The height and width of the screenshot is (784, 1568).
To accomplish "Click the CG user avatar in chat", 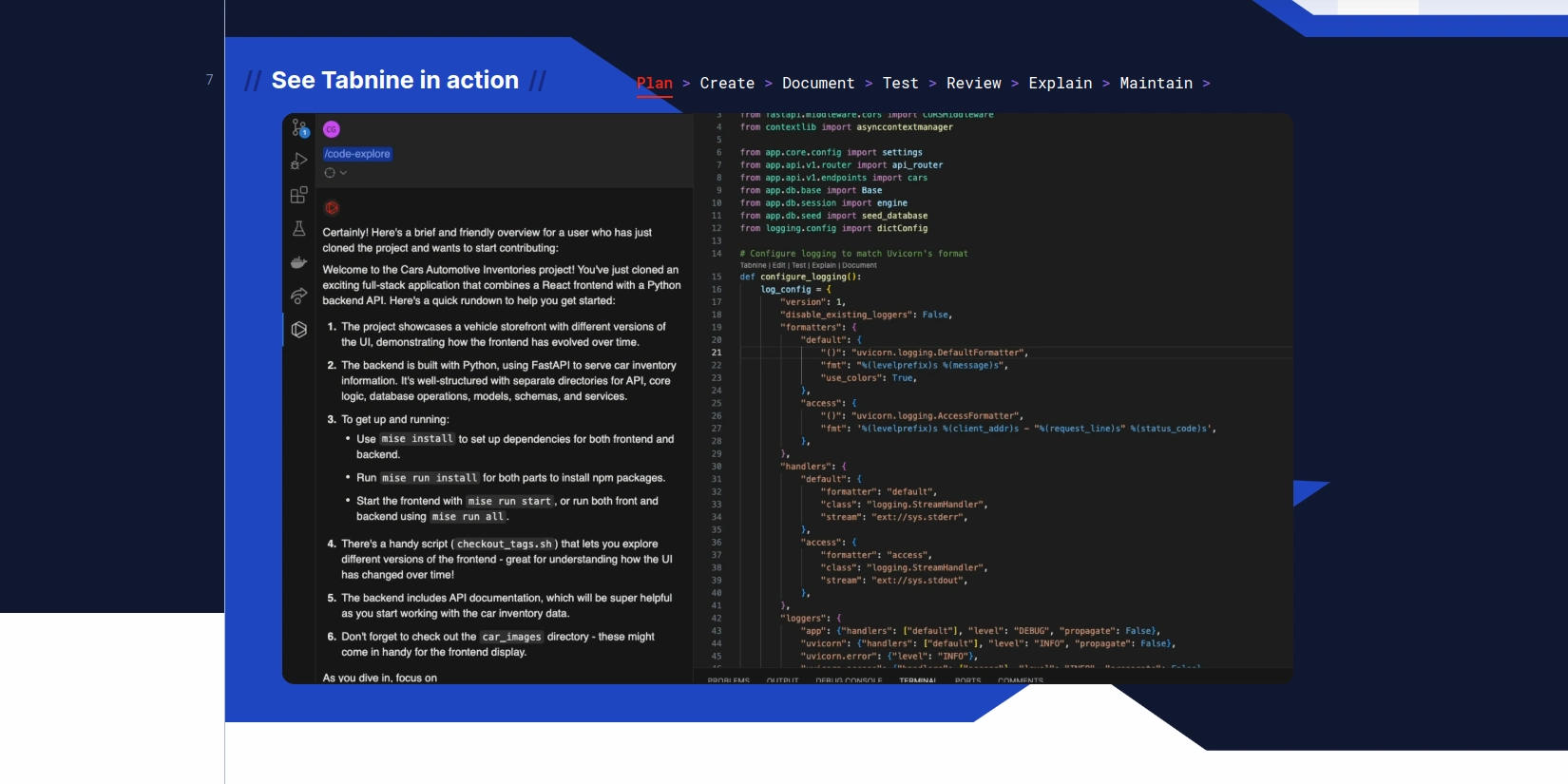I will coord(332,129).
